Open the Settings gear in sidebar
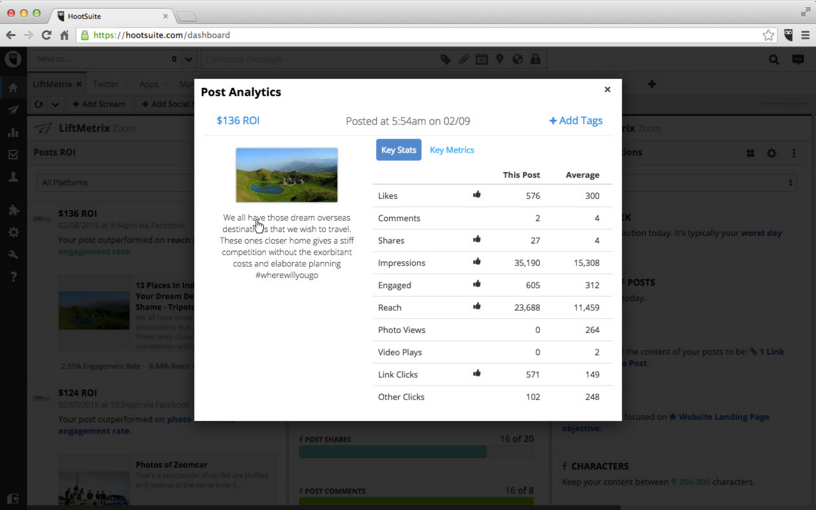The height and width of the screenshot is (510, 816). point(13,232)
